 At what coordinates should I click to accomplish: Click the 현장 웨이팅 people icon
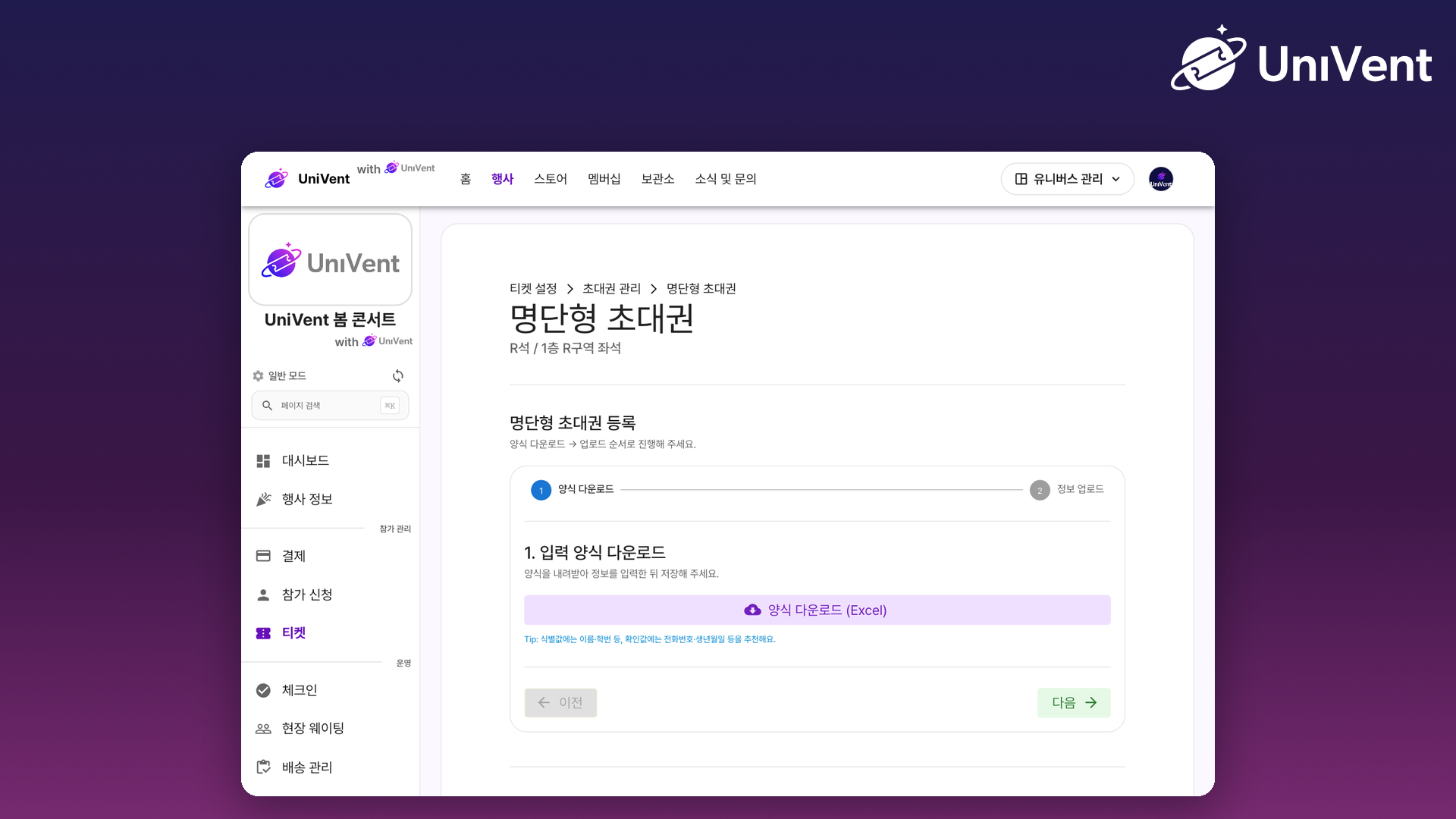point(263,729)
